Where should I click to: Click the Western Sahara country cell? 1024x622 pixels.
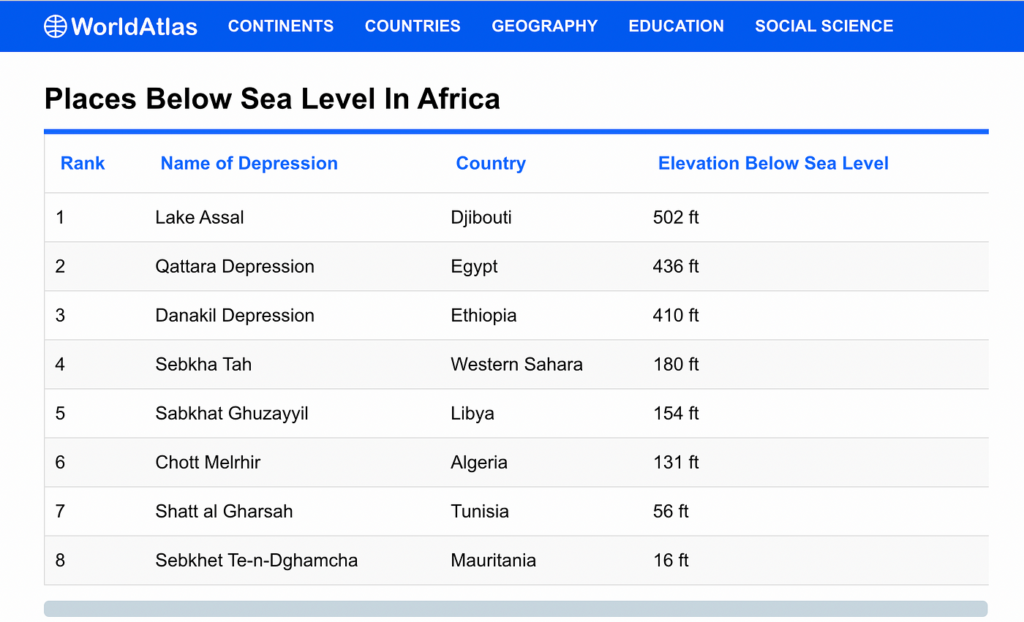516,364
